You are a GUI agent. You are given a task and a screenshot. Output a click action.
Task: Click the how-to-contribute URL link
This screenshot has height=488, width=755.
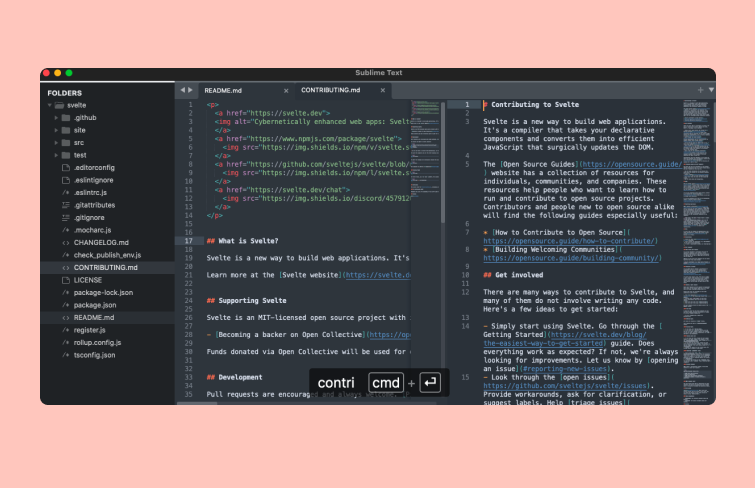pyautogui.click(x=569, y=241)
